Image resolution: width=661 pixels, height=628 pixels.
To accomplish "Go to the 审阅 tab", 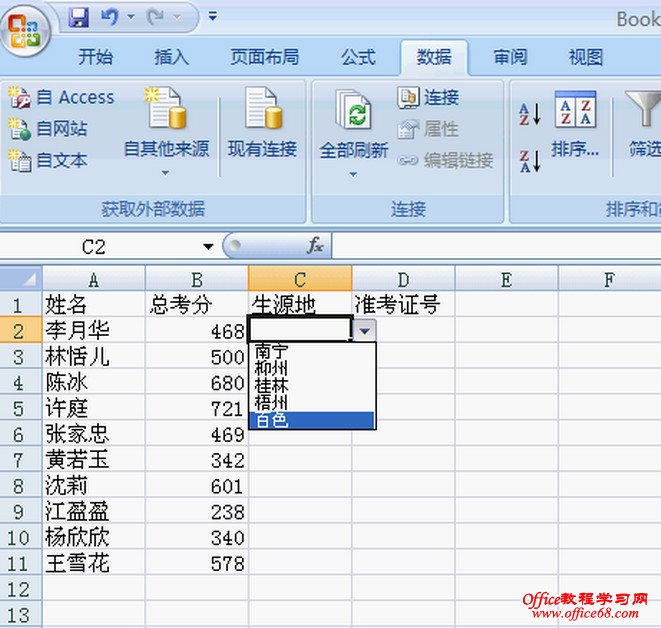I will click(x=511, y=57).
